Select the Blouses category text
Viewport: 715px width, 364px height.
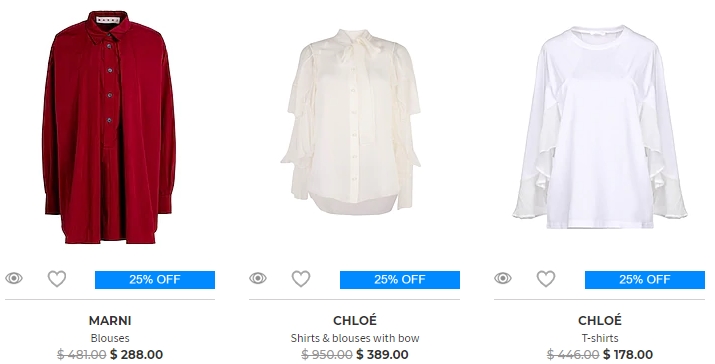point(110,338)
